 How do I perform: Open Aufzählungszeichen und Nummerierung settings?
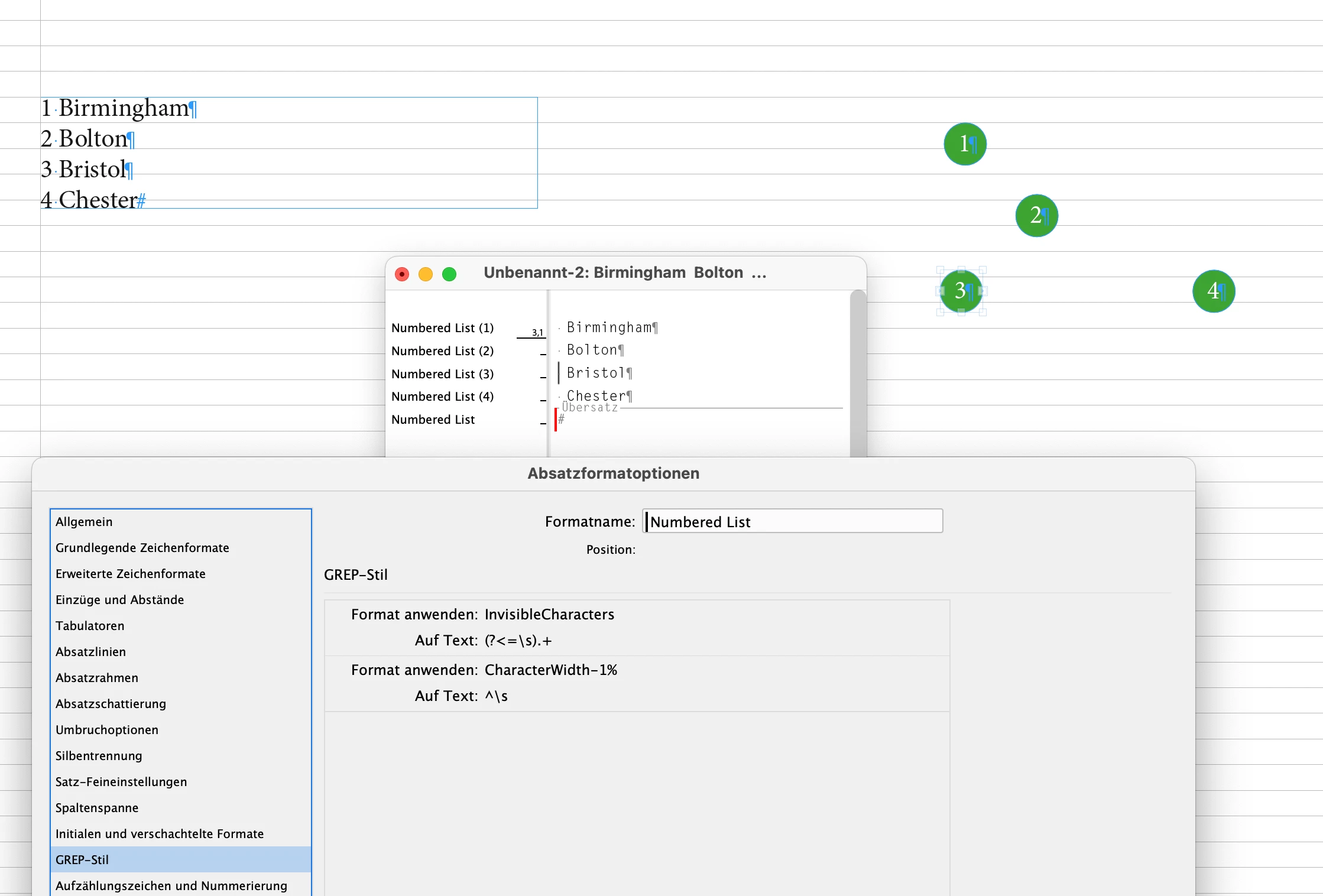pyautogui.click(x=171, y=885)
